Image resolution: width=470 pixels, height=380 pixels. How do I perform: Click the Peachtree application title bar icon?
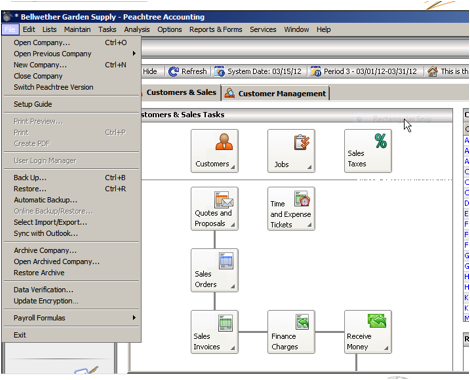click(7, 17)
